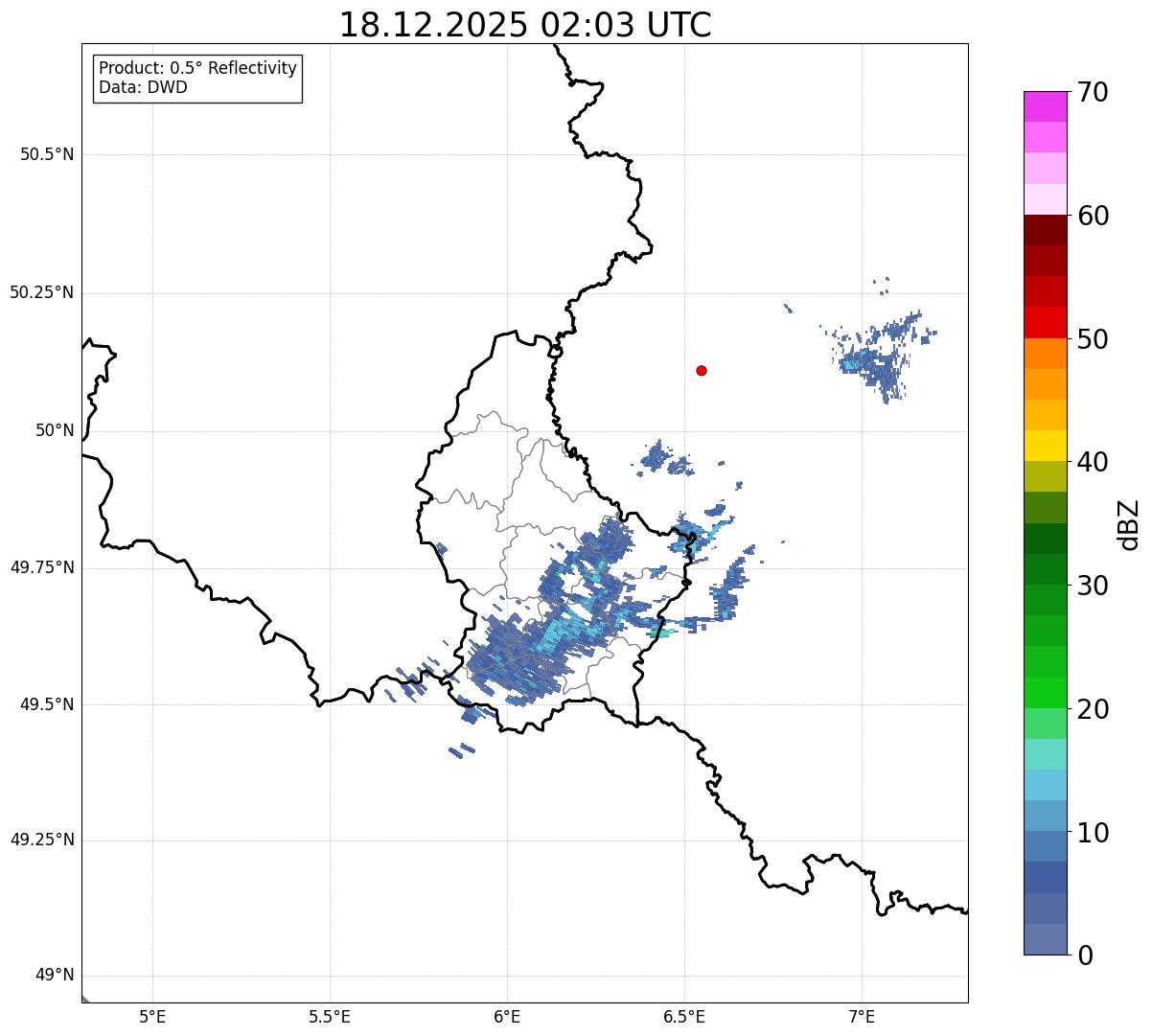
Task: Pick the bright green swatch just above 20 dBZ
Action: 1045,693
